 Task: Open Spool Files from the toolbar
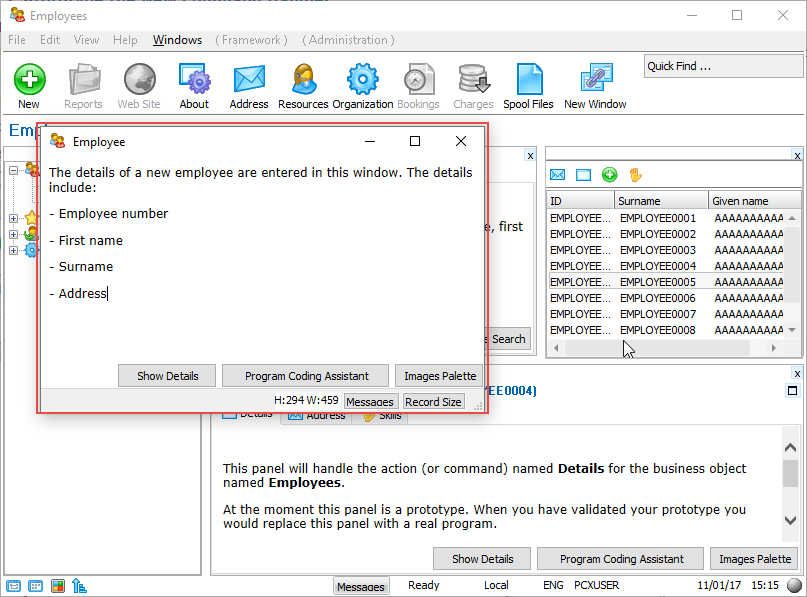[x=529, y=80]
